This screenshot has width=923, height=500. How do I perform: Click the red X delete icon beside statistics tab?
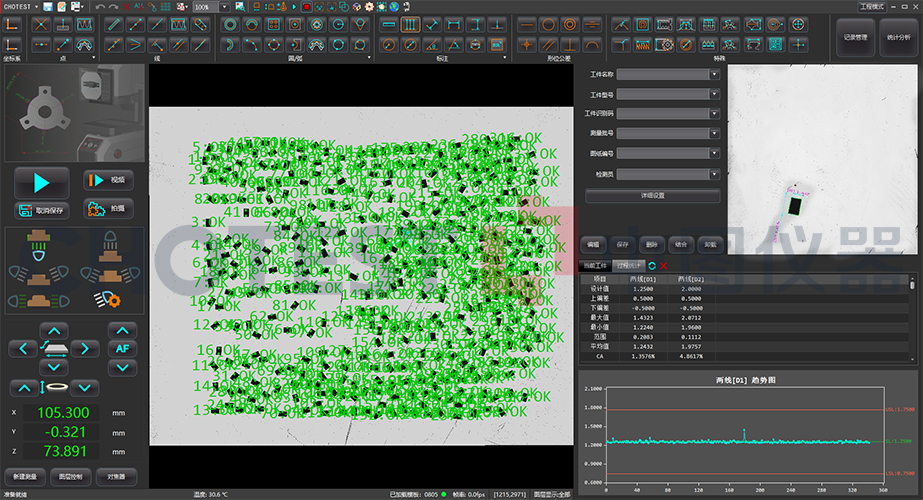click(x=663, y=265)
